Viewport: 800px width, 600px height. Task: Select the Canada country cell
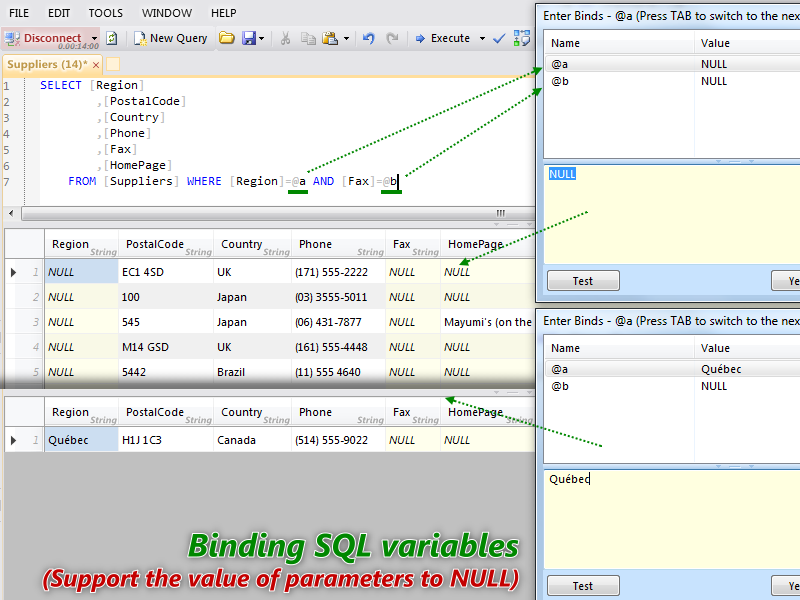pos(252,440)
